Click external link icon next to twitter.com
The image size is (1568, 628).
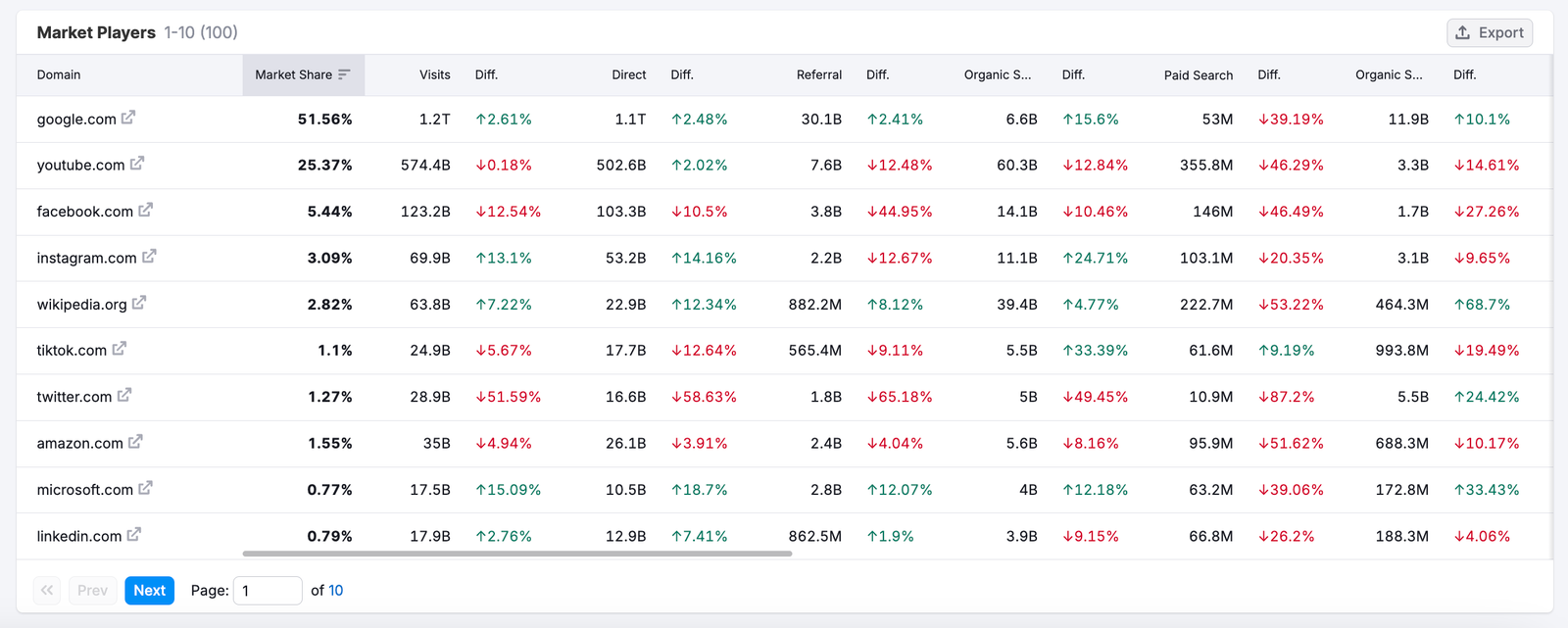pyautogui.click(x=124, y=396)
